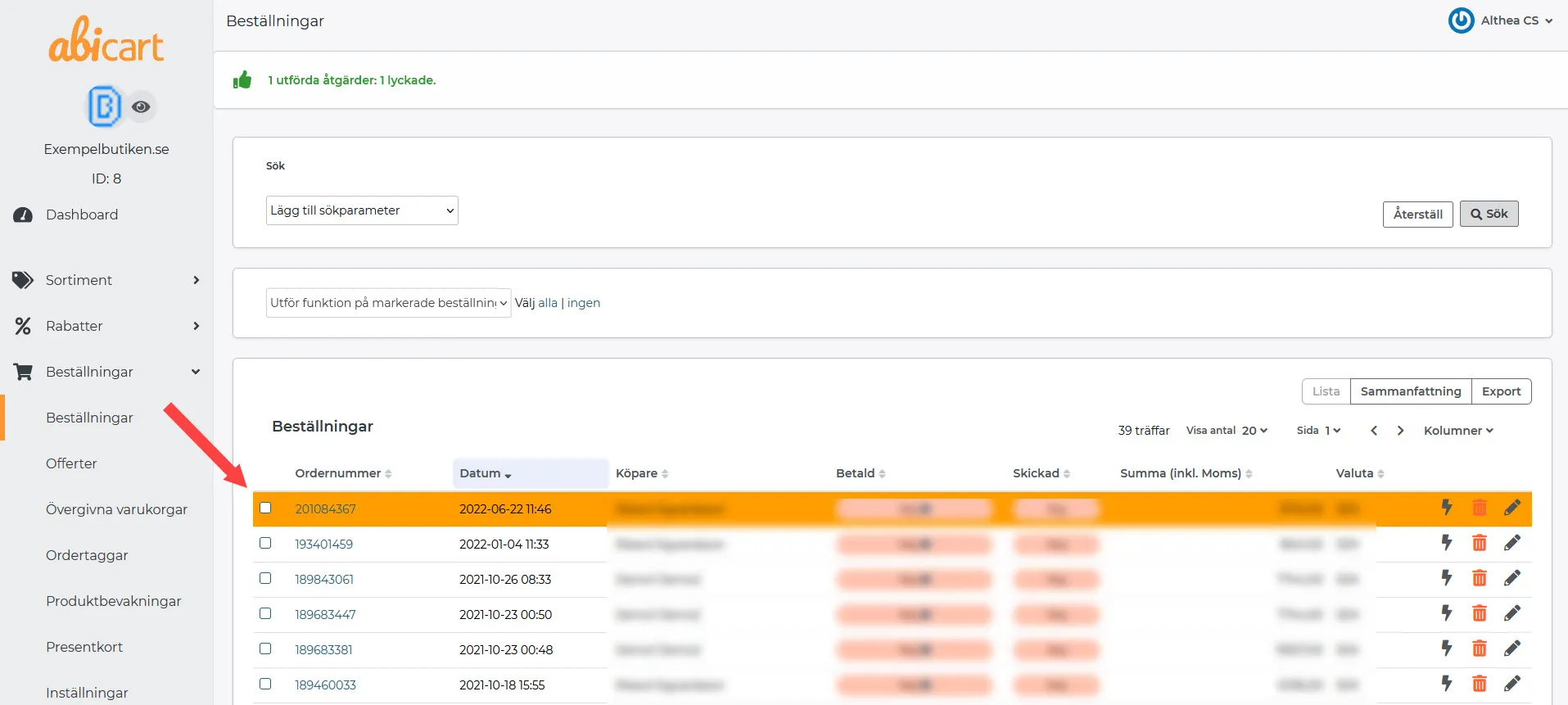Viewport: 1568px width, 705px height.
Task: Select checkbox for order 193401459
Action: [265, 543]
